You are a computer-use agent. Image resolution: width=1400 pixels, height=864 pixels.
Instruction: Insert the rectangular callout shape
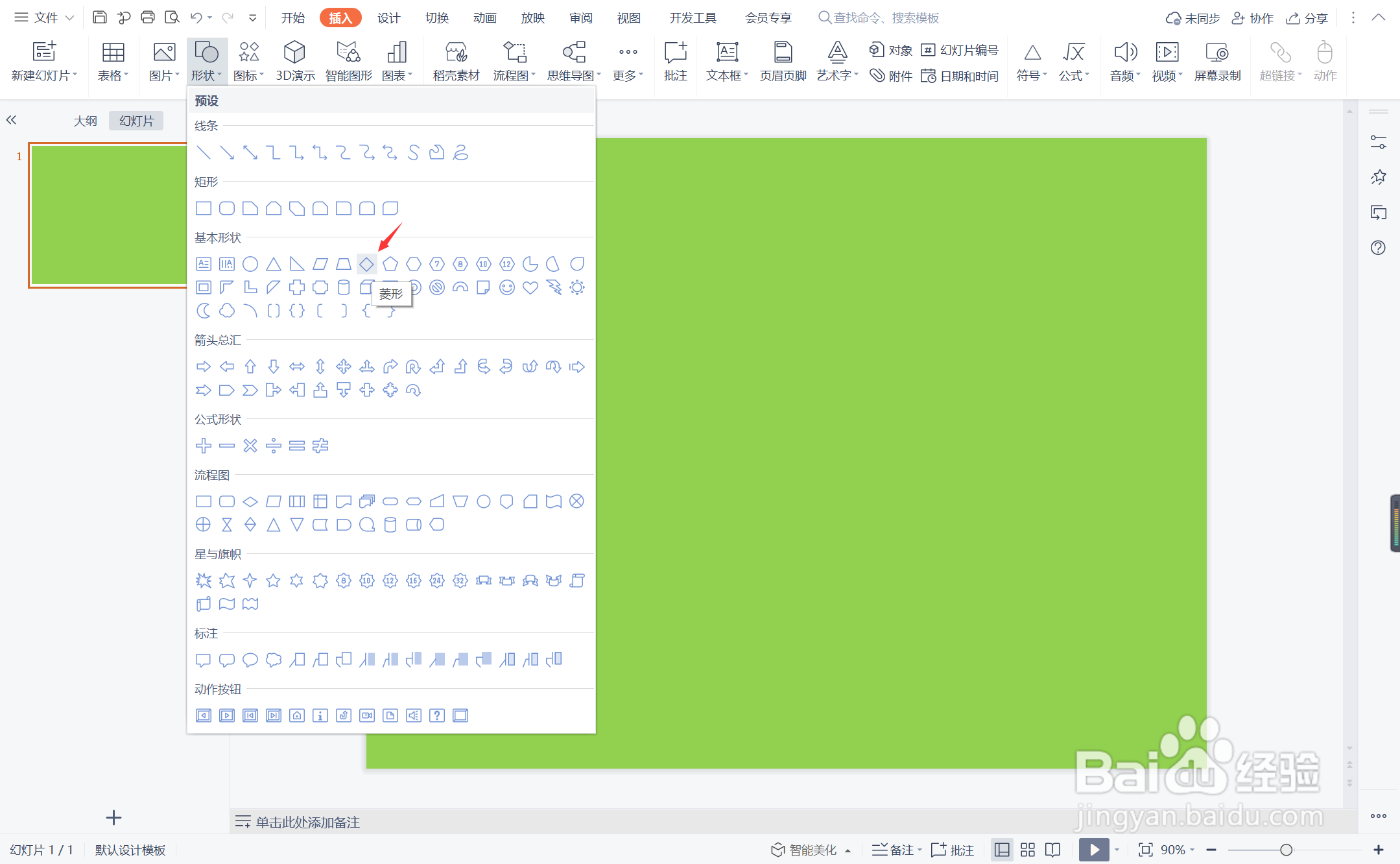click(204, 660)
